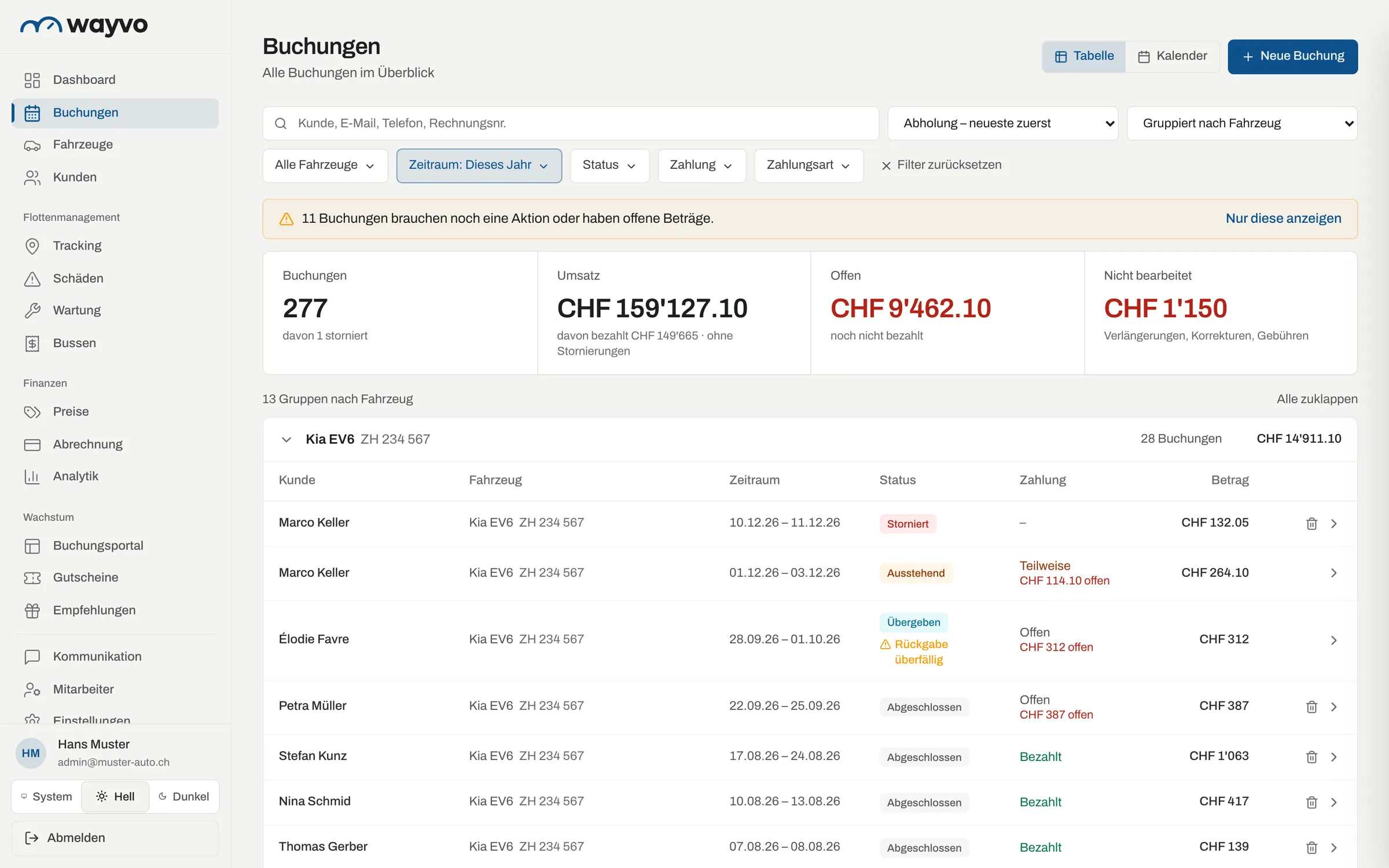Screen dimensions: 1389x868
Task: Open Buchungsportal in the sidebar
Action: tap(115, 546)
